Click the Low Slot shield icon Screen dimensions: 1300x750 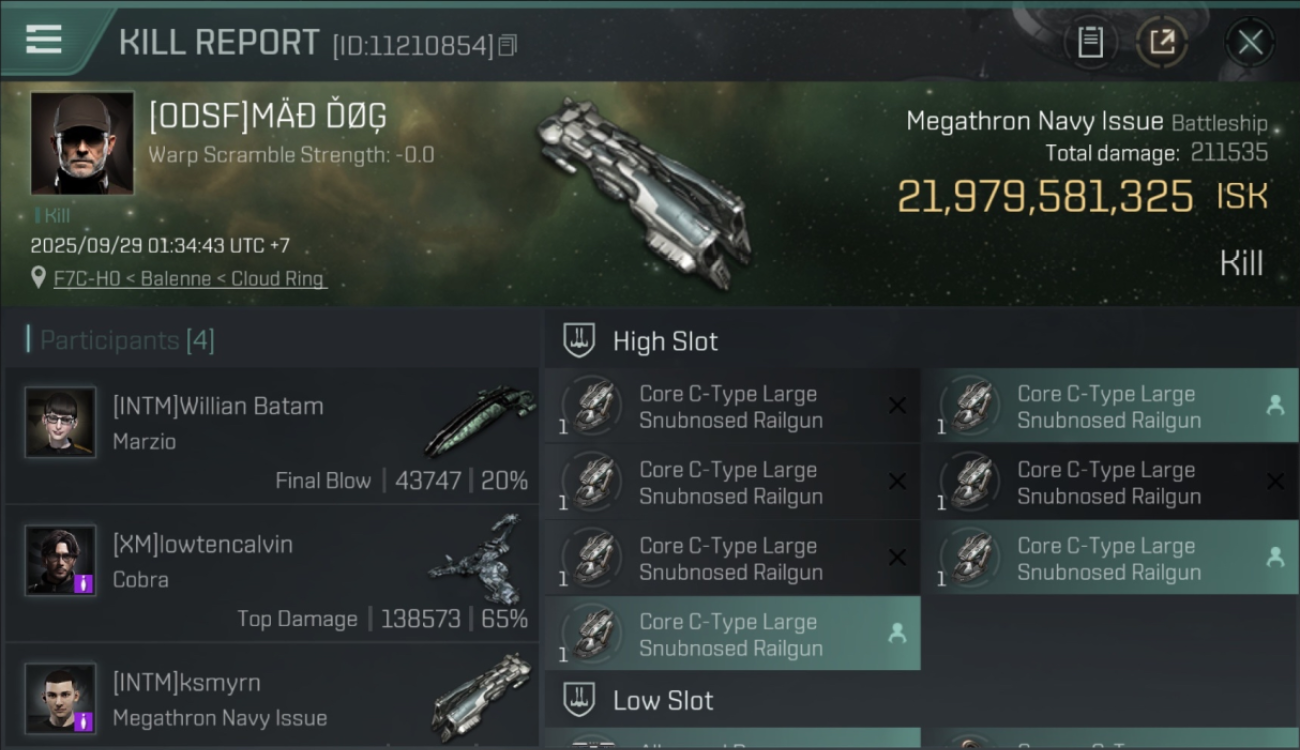[579, 699]
